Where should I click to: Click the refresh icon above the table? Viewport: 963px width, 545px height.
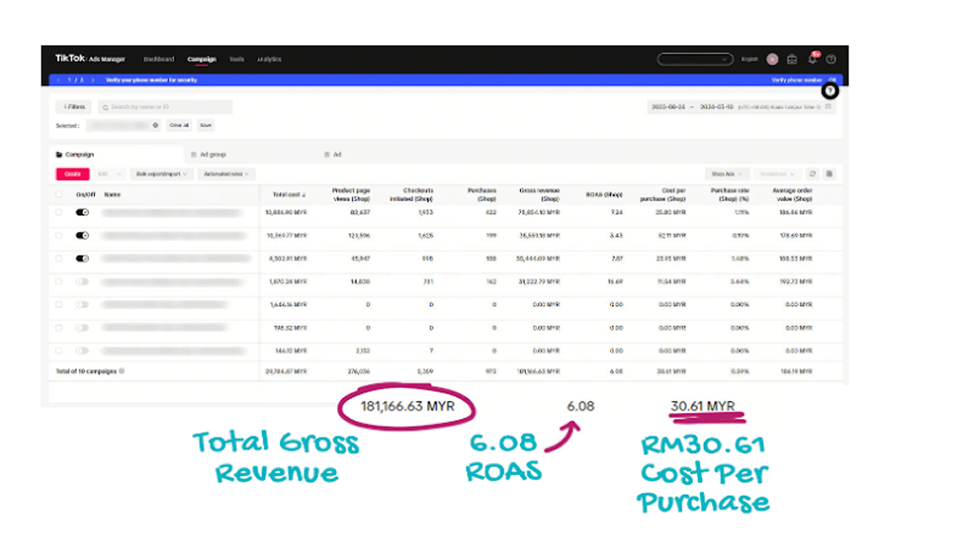click(x=812, y=174)
